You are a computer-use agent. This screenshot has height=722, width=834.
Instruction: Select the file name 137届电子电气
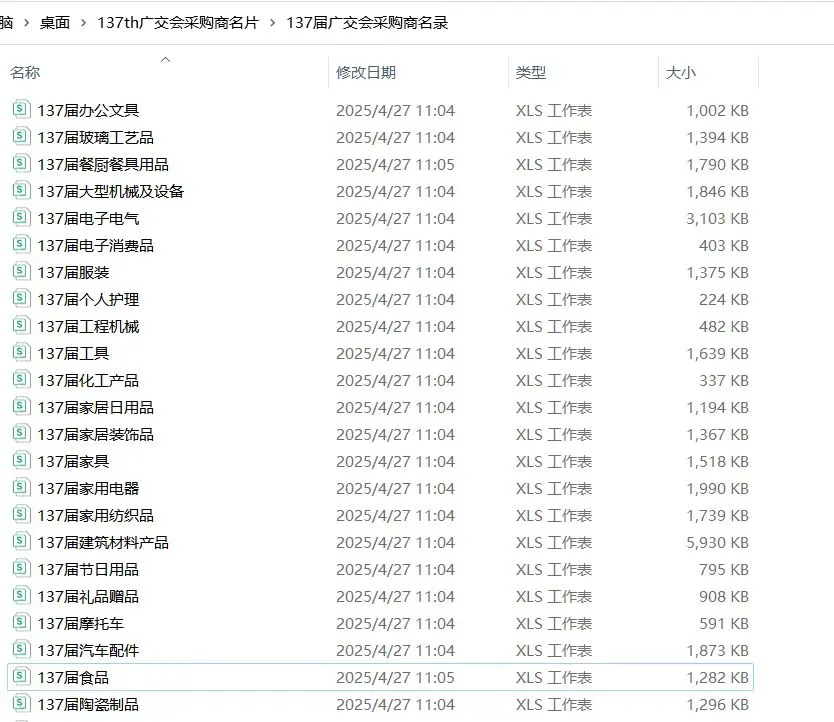88,219
